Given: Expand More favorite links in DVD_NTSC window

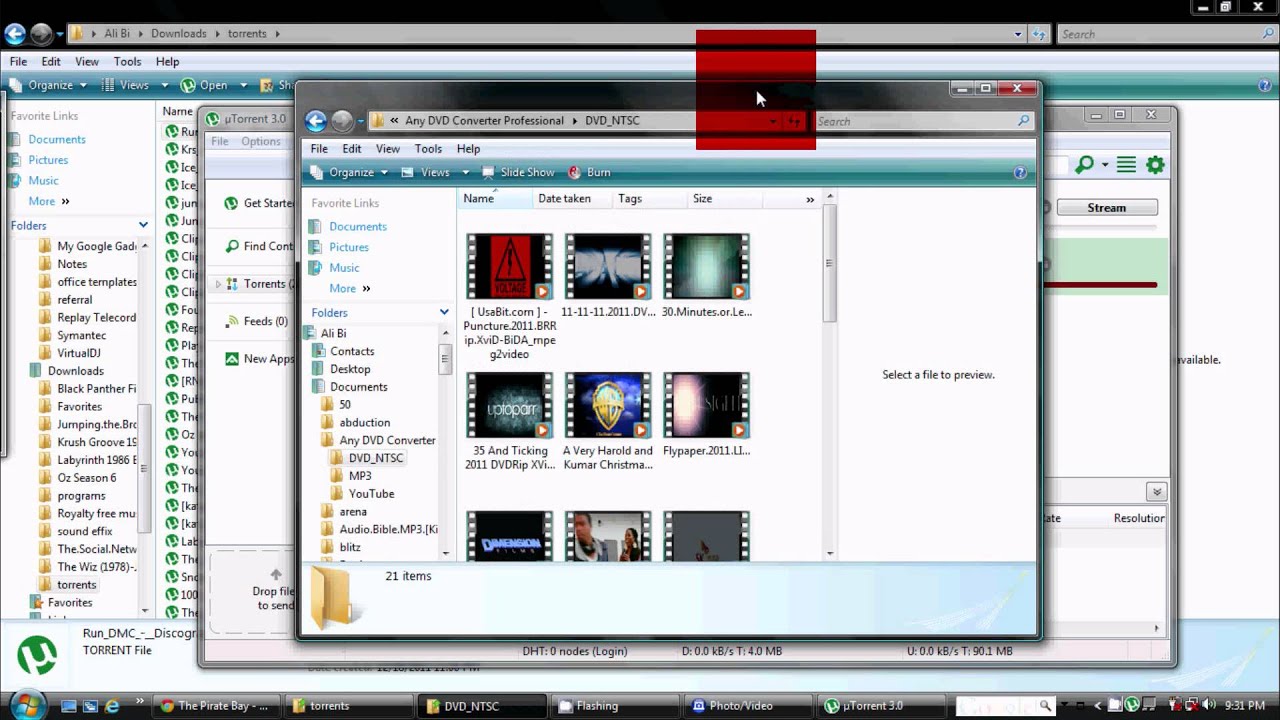Looking at the screenshot, I should [349, 289].
